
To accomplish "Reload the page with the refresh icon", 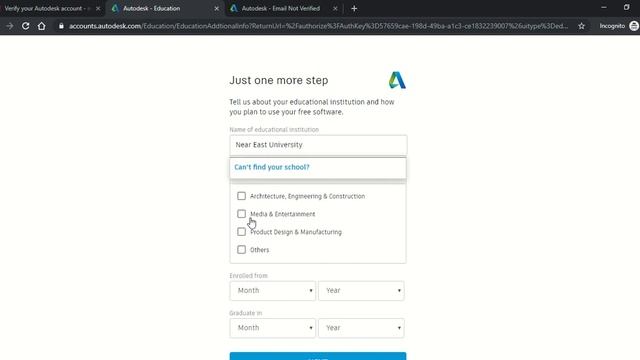I will (x=25, y=26).
